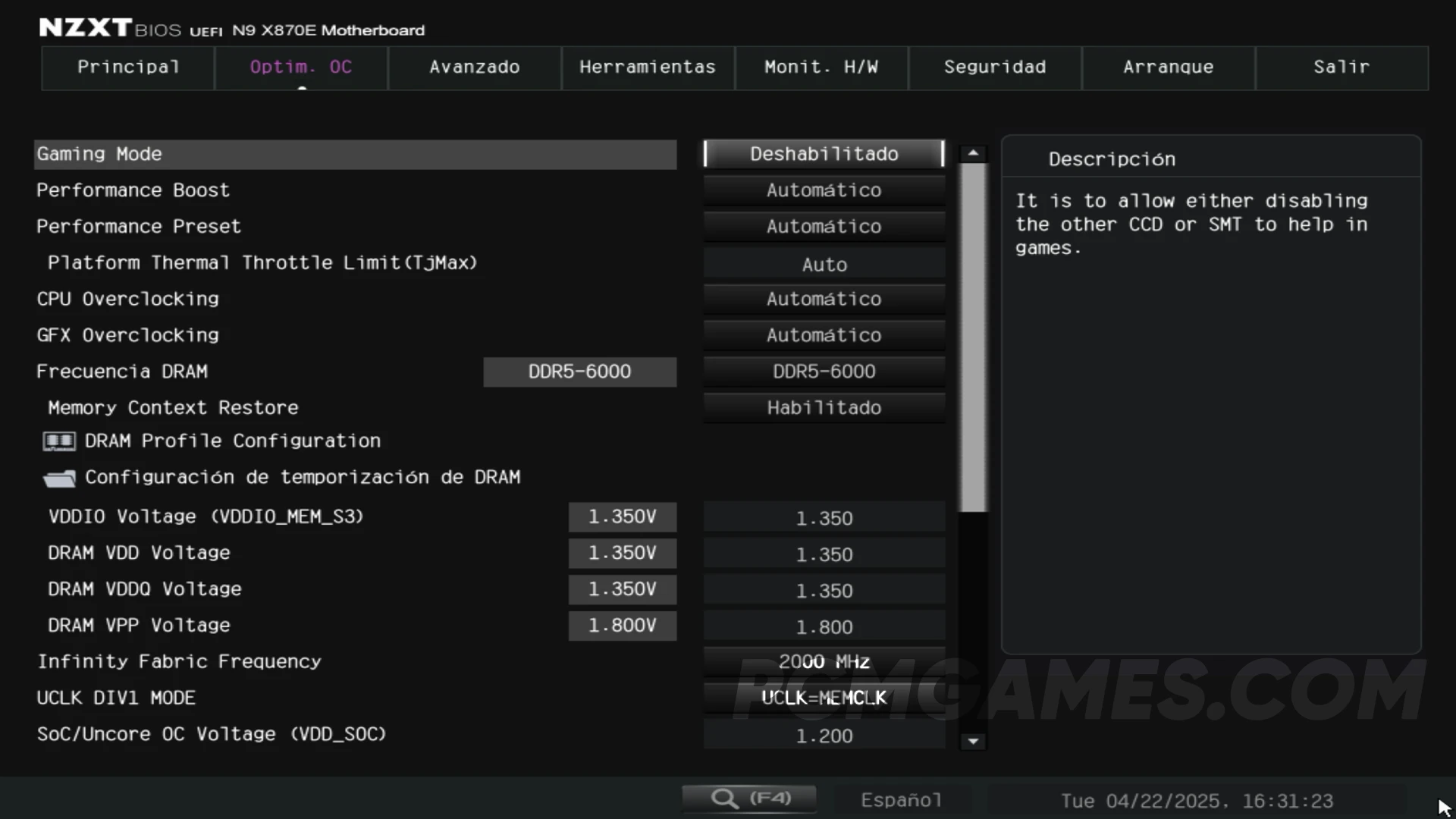Click the DRAM Profile Configuration memory icon

[x=59, y=441]
